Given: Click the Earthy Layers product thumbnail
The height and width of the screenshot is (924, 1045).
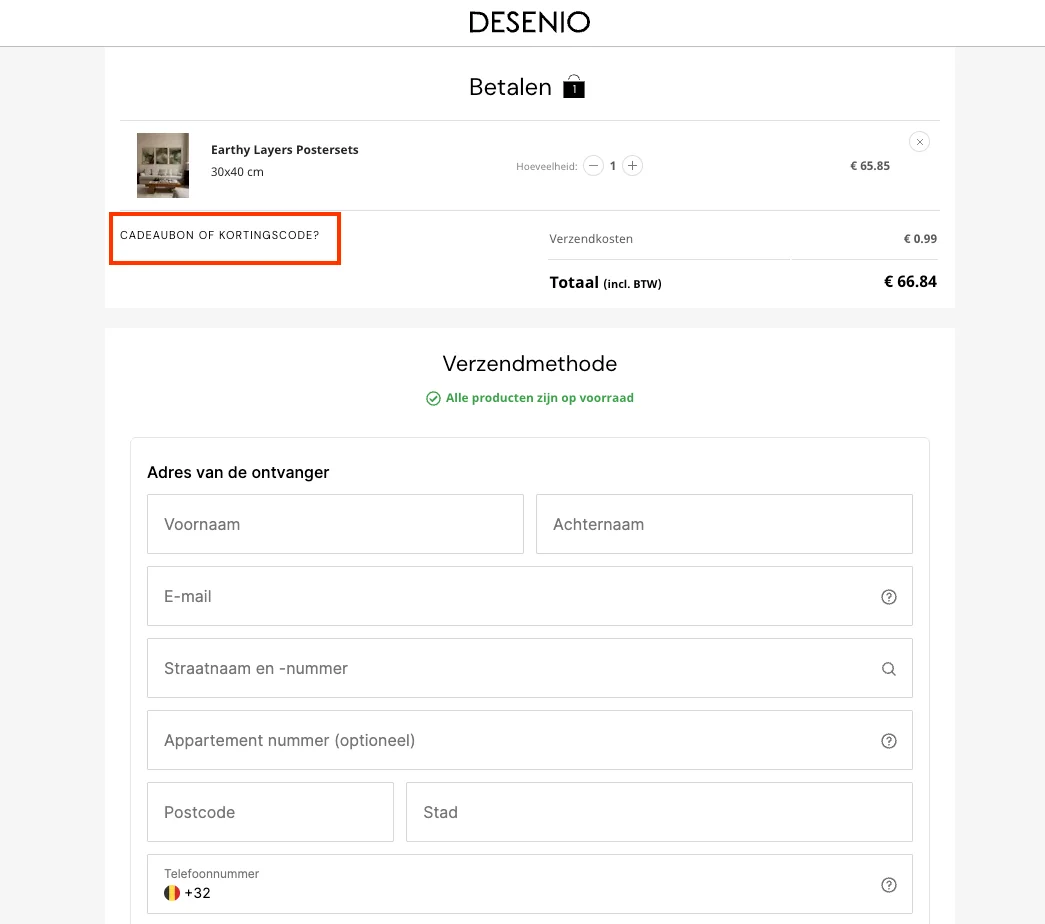Looking at the screenshot, I should (x=163, y=165).
